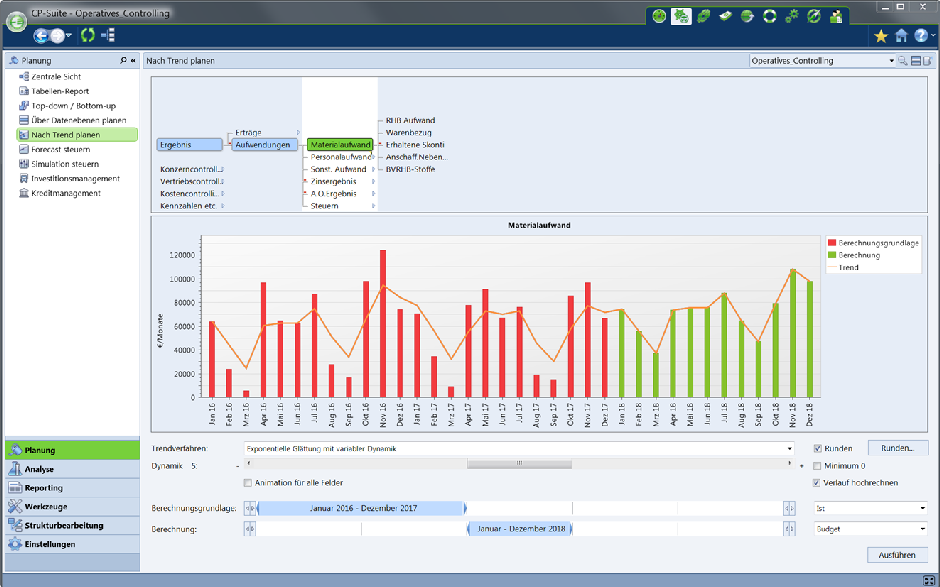Toggle the Runden checkbox

[818, 448]
